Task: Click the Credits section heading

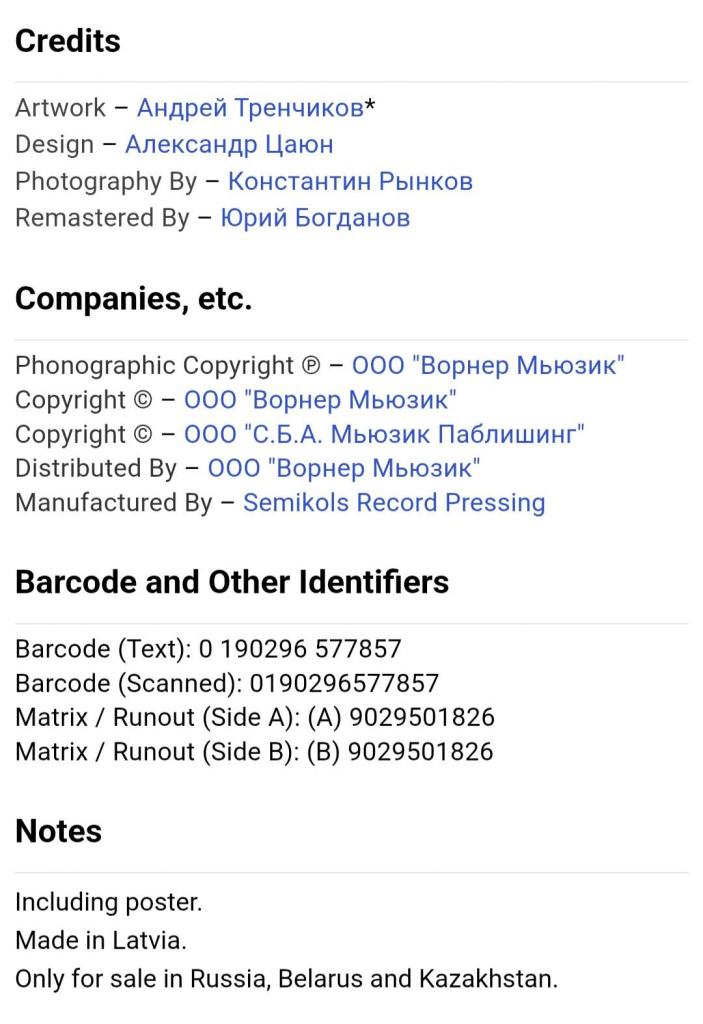Action: [x=68, y=41]
